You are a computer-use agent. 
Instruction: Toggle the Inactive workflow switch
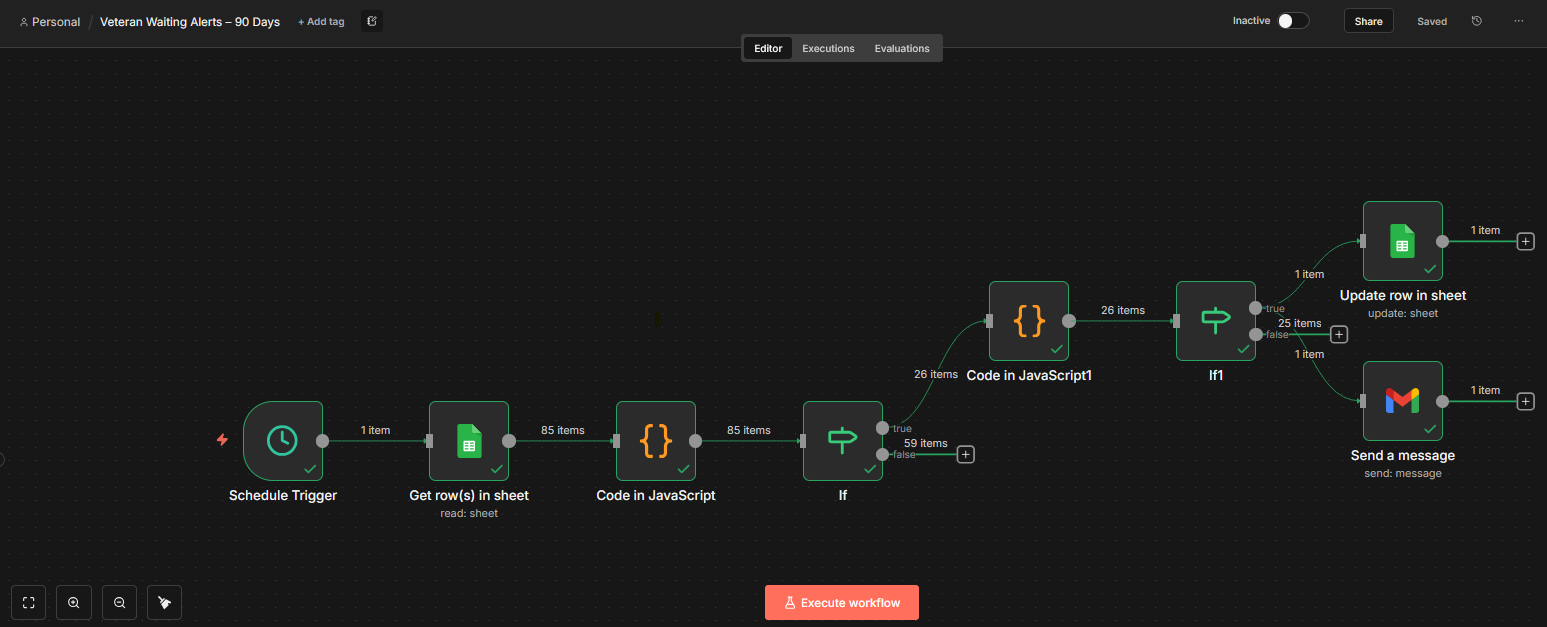click(x=1292, y=21)
